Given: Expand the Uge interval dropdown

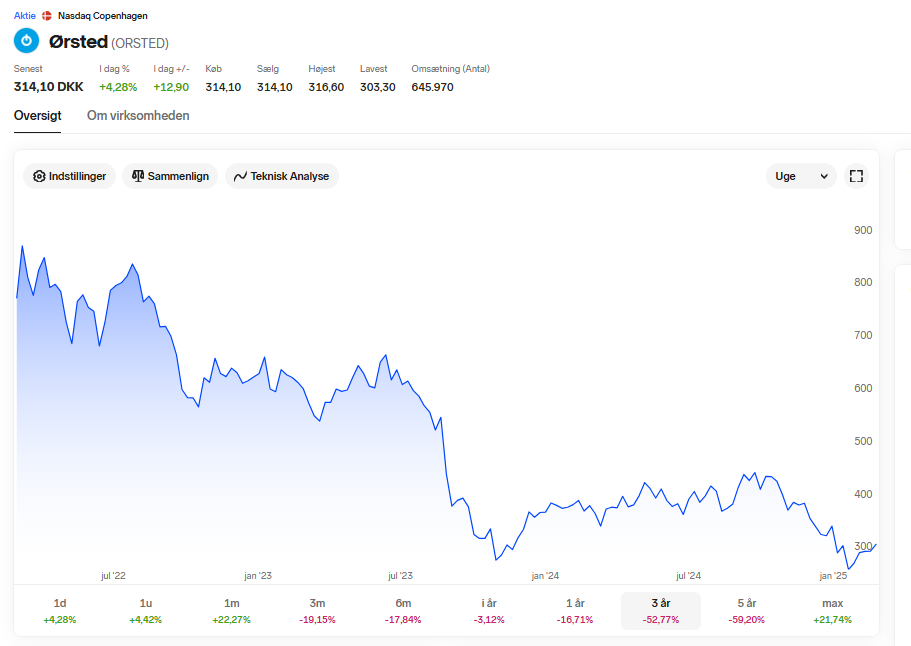Looking at the screenshot, I should click(x=801, y=176).
